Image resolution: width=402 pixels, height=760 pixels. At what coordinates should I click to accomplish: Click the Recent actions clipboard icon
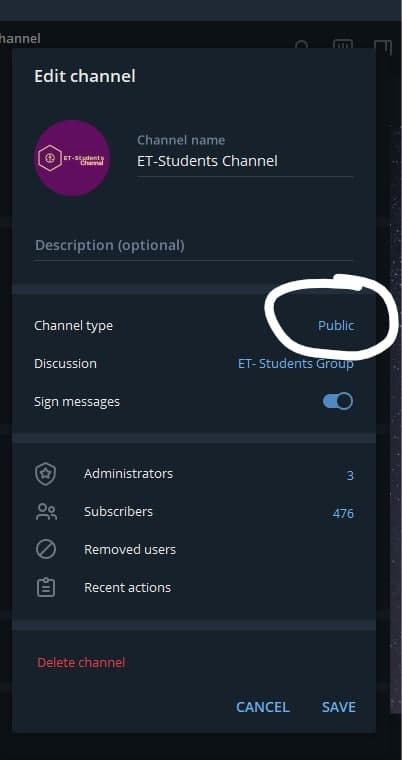pos(46,587)
